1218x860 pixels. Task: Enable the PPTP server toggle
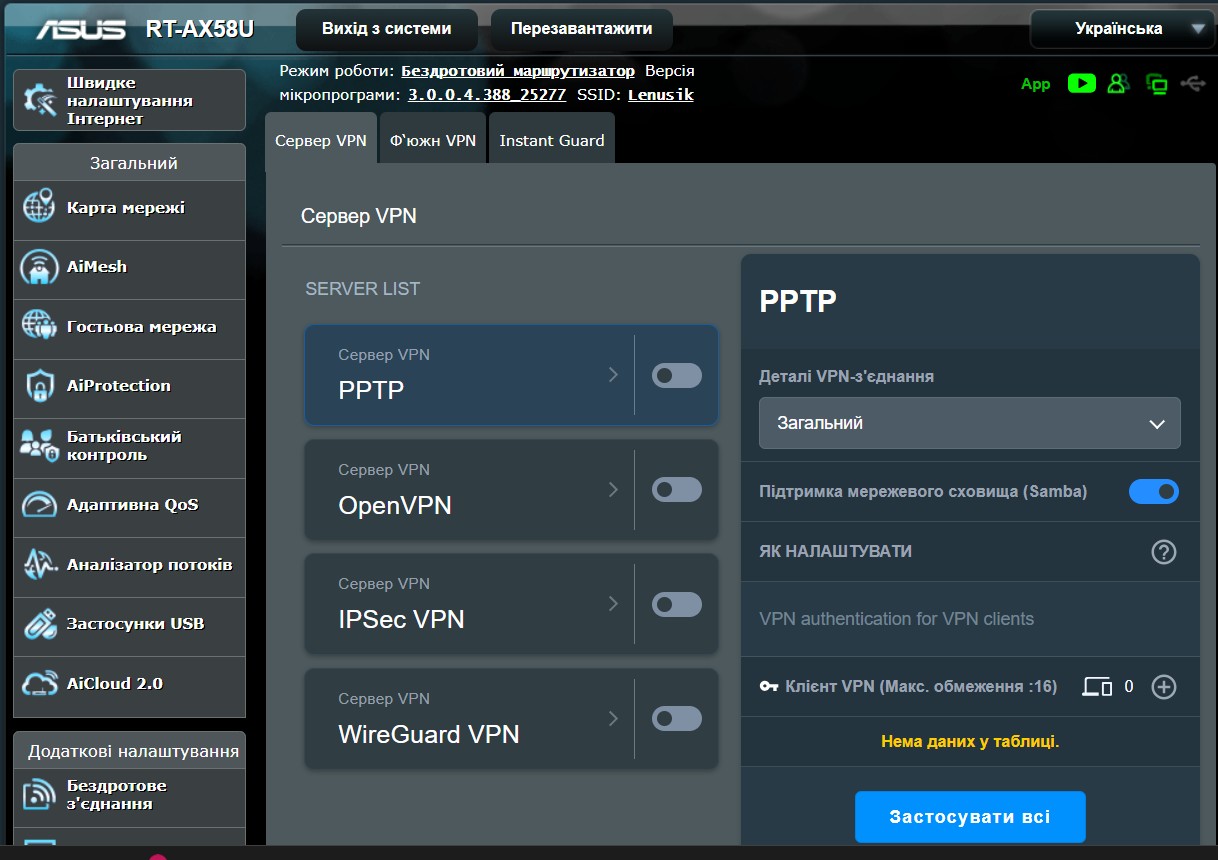pos(677,375)
